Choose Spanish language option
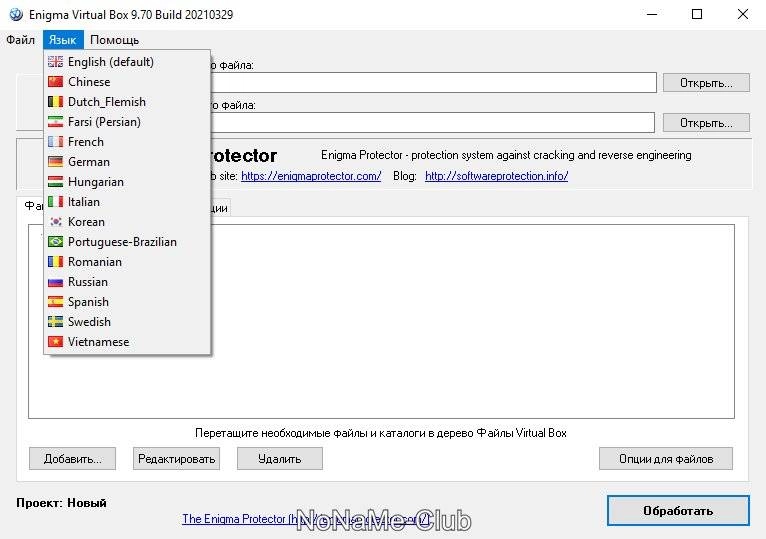This screenshot has height=539, width=766. coord(127,302)
